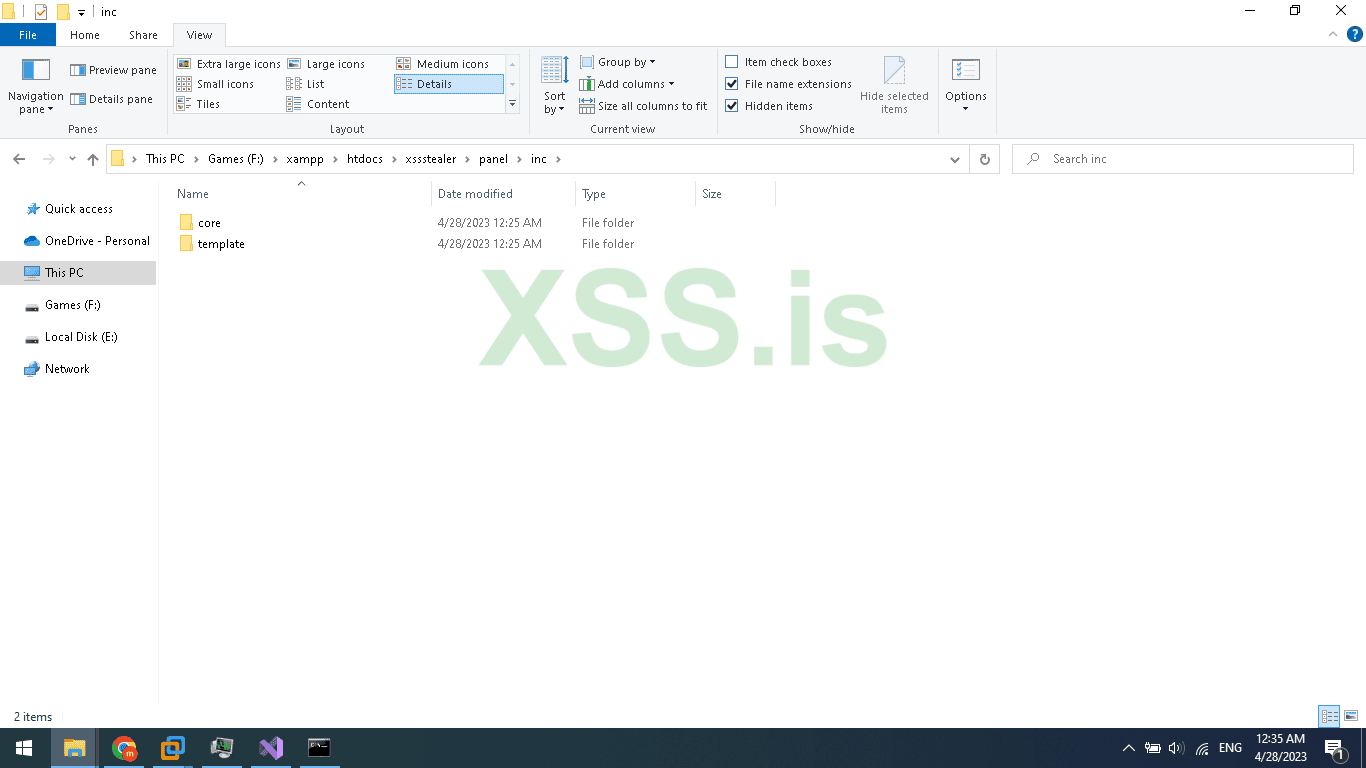Switch to Medium icons layout
The image size is (1366, 768).
tap(443, 64)
